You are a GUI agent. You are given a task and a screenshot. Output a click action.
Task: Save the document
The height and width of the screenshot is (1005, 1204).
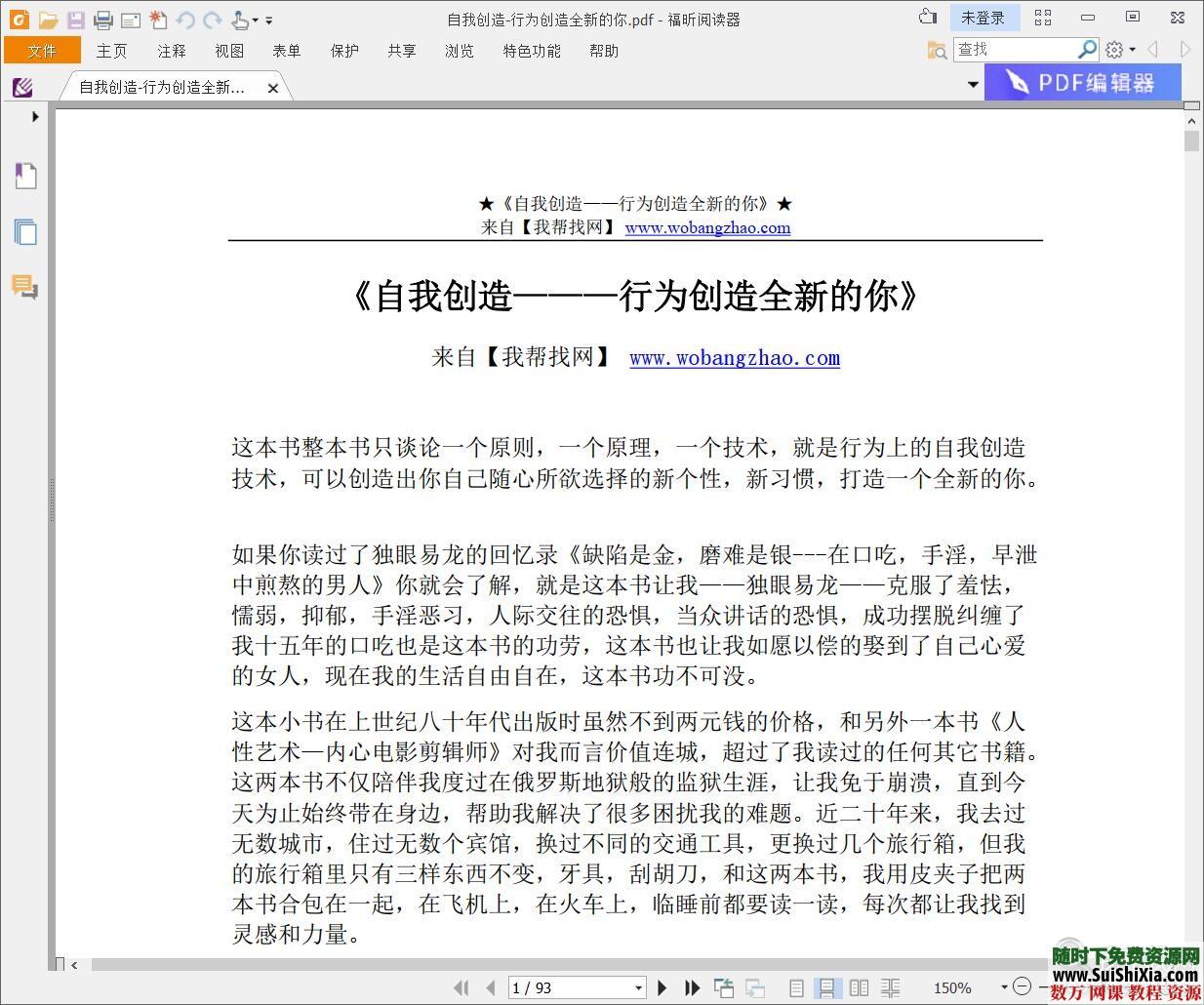76,18
